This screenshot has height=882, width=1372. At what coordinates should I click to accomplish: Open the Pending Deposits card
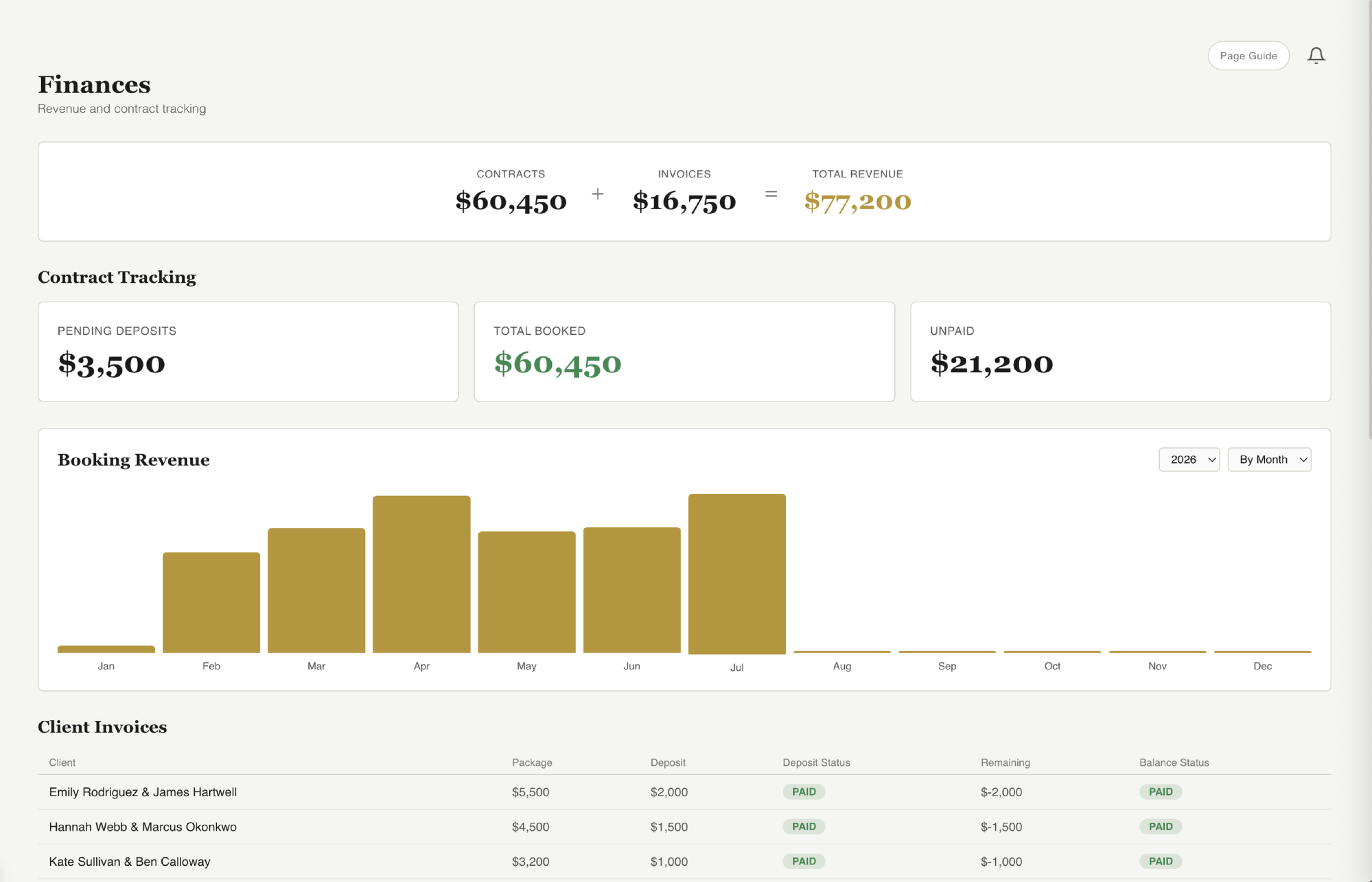click(247, 351)
